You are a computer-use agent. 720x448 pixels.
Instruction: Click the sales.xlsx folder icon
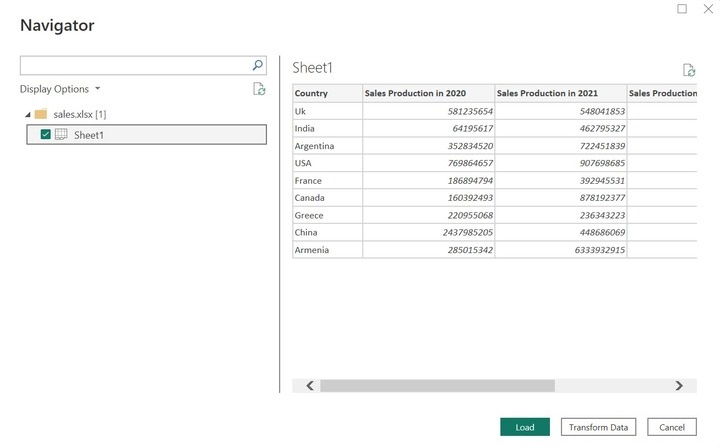(41, 114)
